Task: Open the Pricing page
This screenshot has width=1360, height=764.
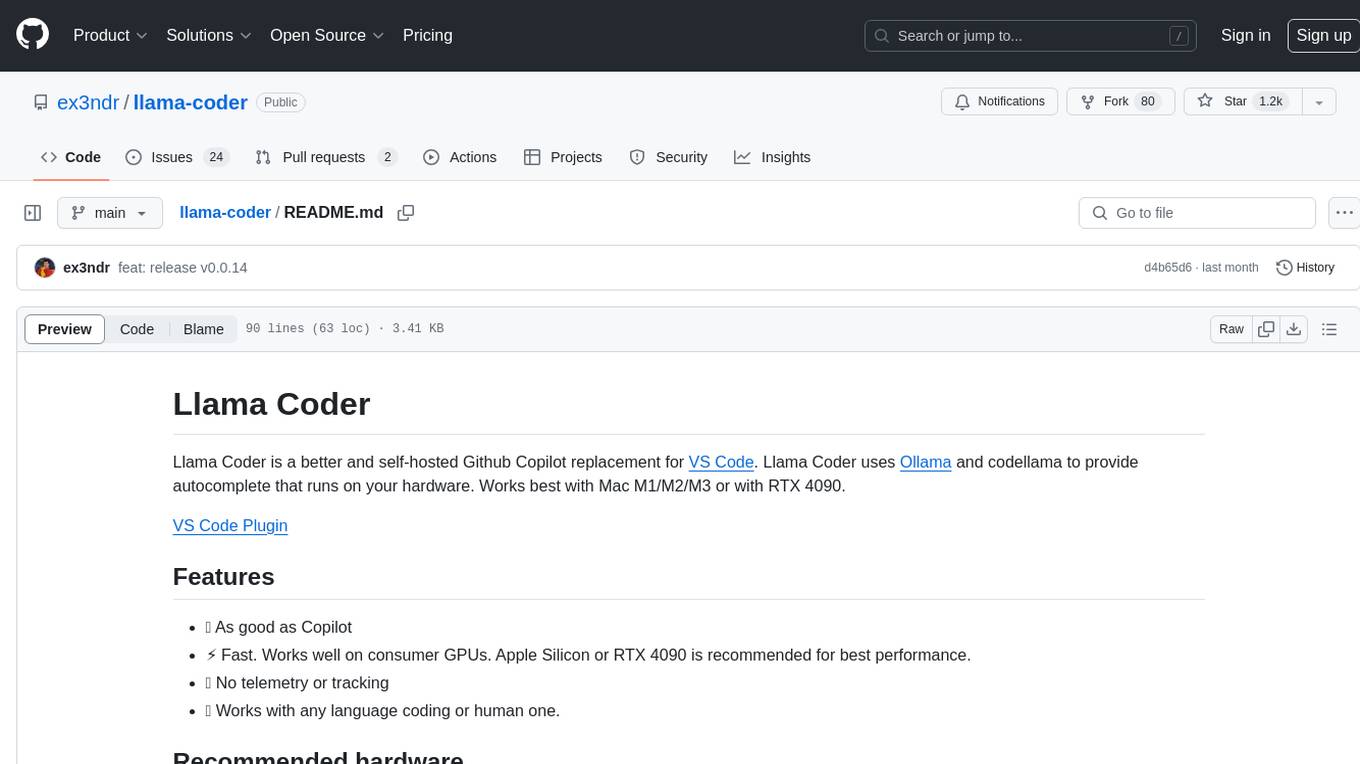Action: pyautogui.click(x=427, y=35)
